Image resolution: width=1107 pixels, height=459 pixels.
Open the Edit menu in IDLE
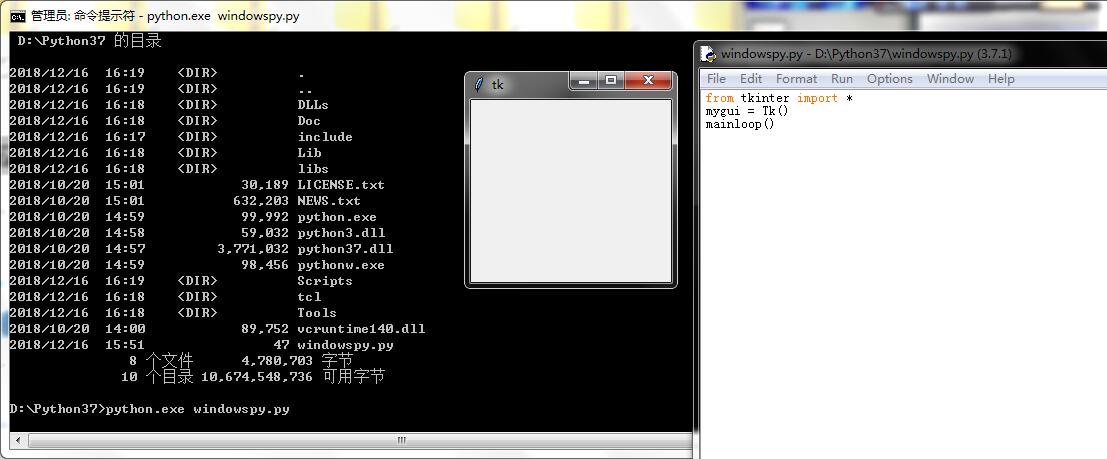750,79
